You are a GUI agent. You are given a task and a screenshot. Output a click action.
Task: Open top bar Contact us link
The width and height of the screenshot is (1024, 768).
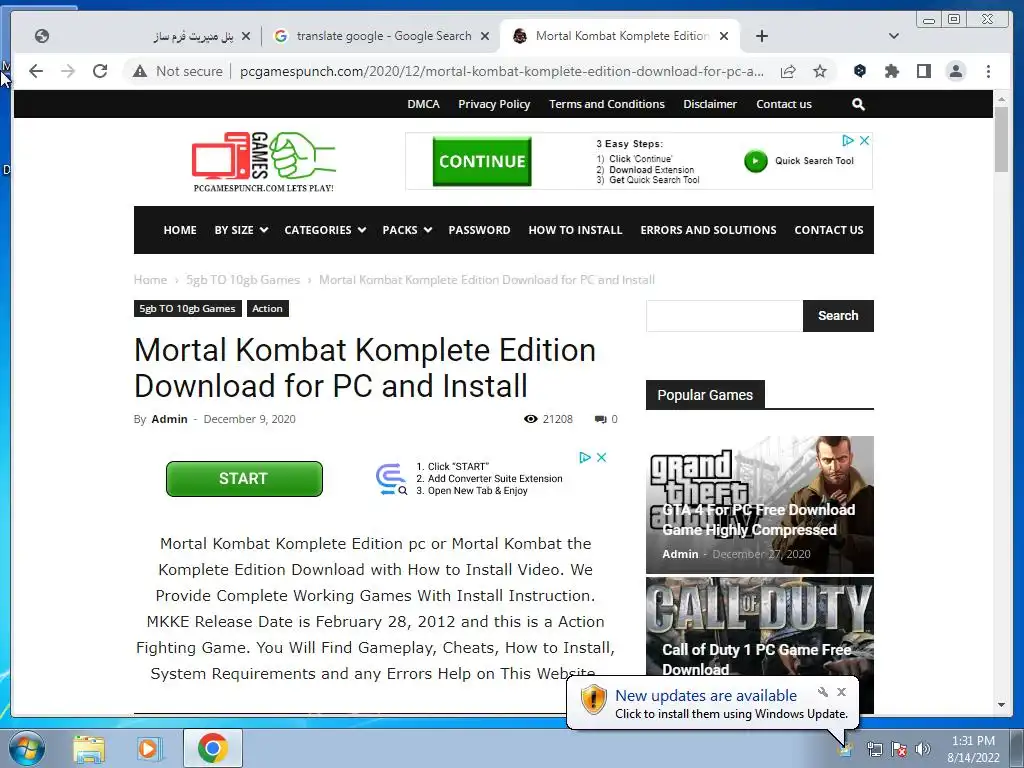tap(784, 104)
